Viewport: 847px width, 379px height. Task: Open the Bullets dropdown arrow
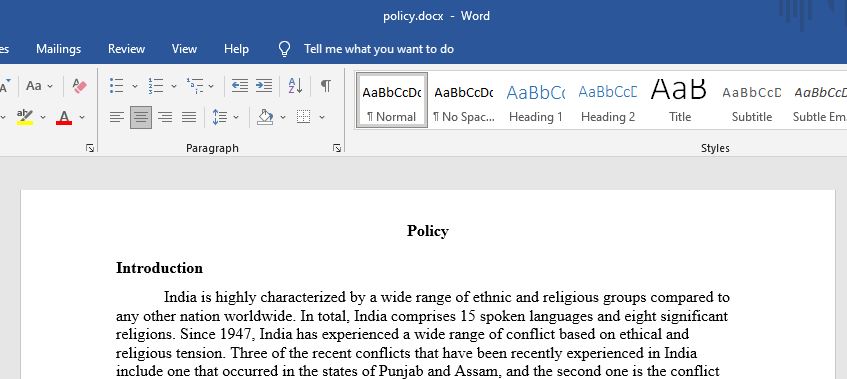click(135, 86)
